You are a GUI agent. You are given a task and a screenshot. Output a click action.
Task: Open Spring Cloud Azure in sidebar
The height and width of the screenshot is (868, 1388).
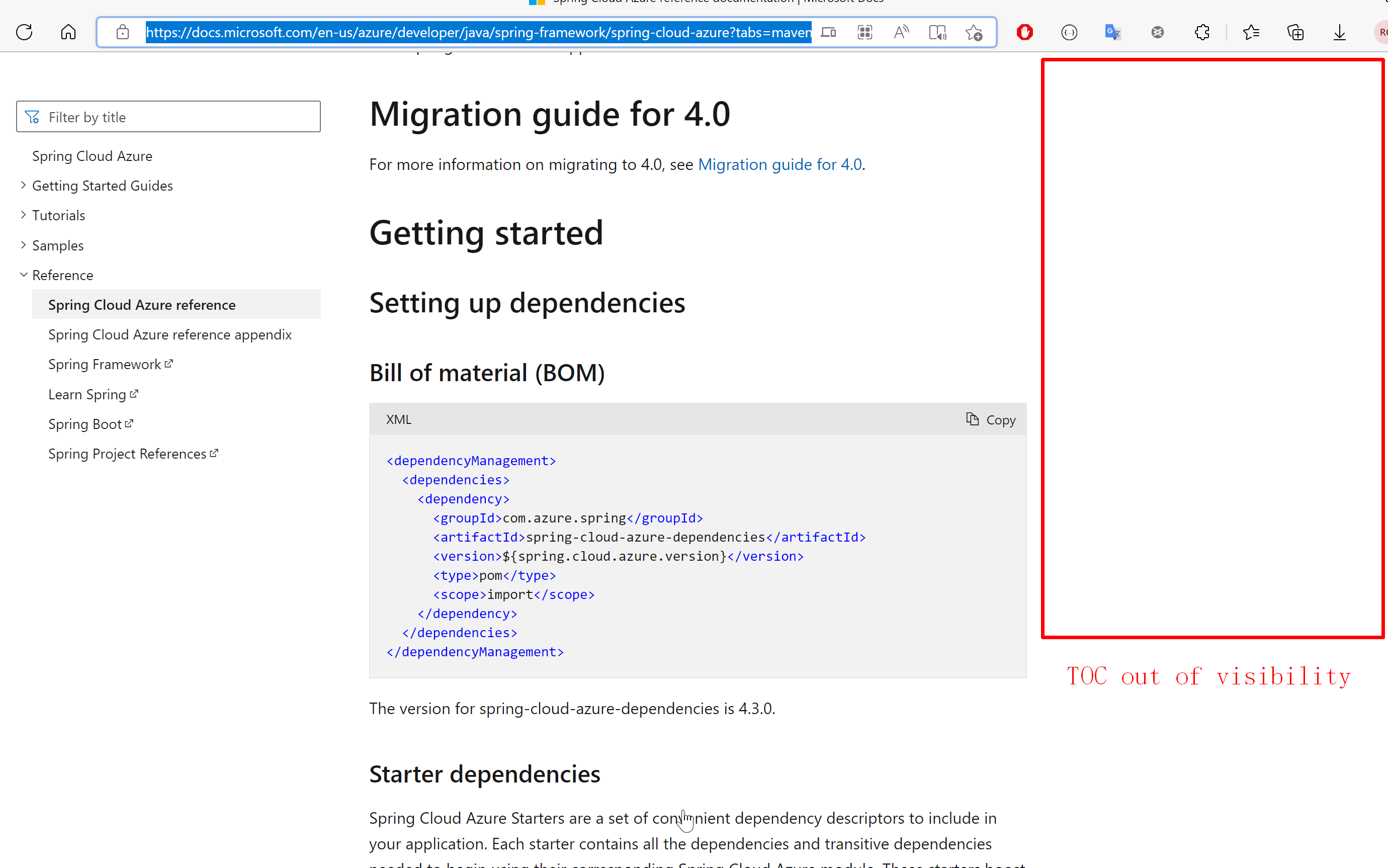tap(92, 156)
